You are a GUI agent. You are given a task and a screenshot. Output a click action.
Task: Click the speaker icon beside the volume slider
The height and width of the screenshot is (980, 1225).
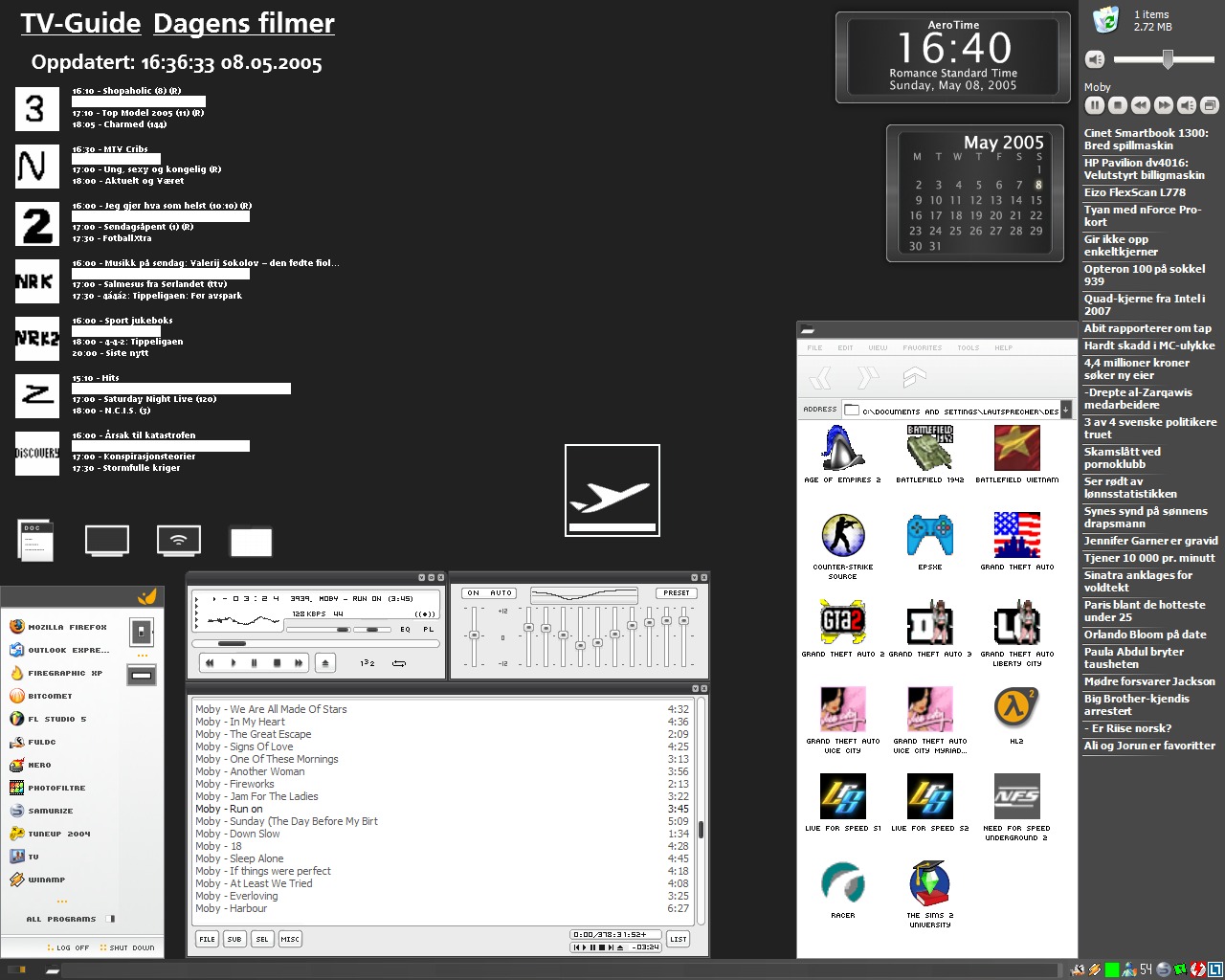click(1095, 59)
